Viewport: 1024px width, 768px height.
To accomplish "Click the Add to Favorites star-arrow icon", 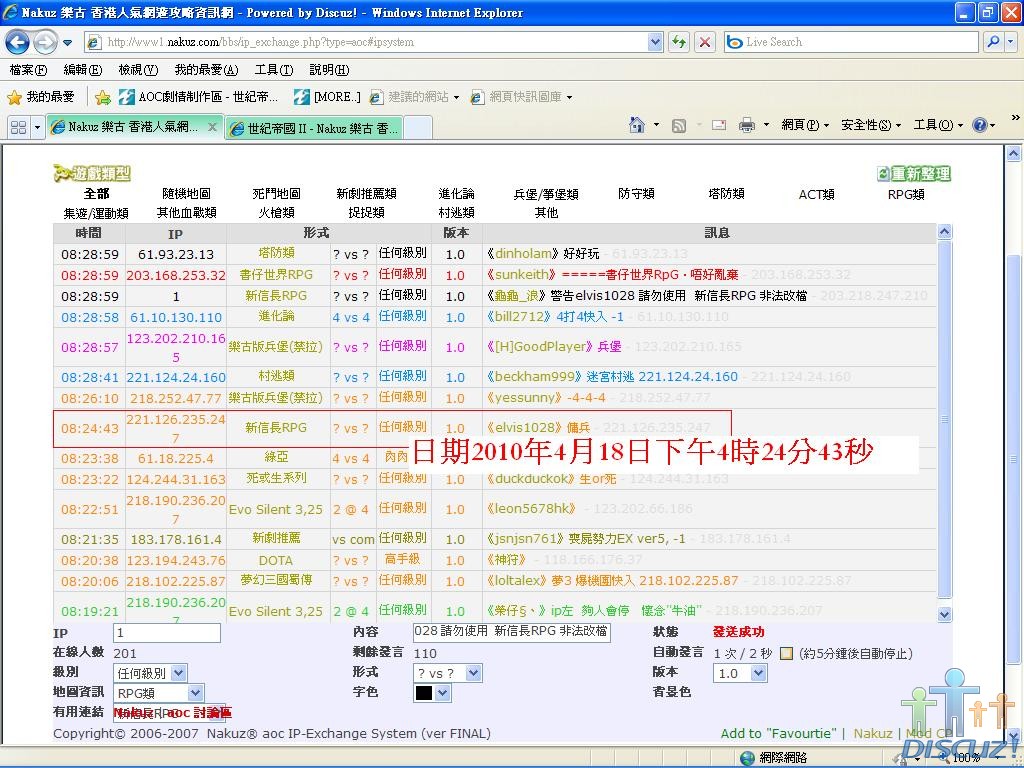I will coord(103,97).
